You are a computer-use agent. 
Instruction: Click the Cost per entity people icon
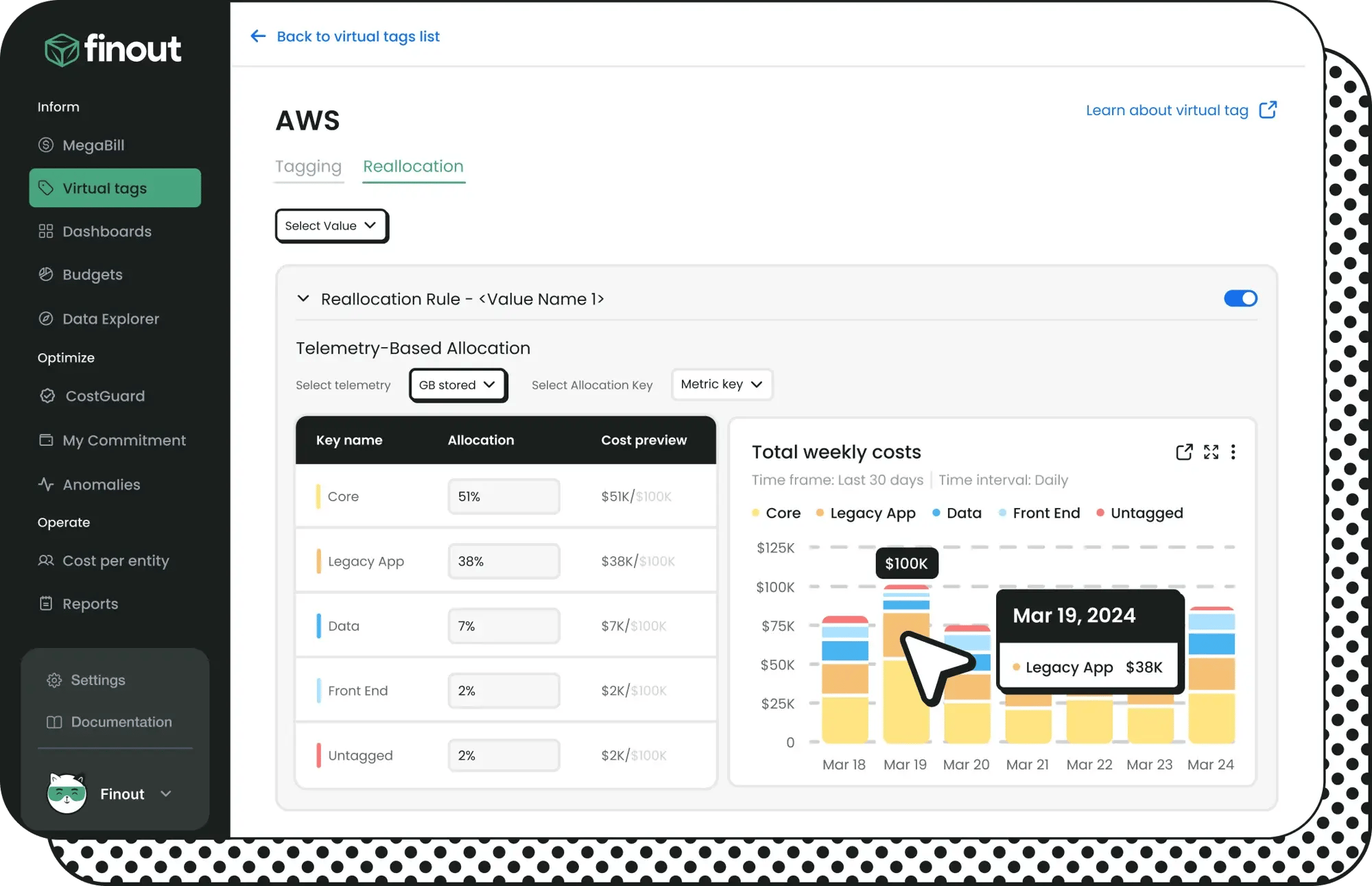[x=46, y=560]
